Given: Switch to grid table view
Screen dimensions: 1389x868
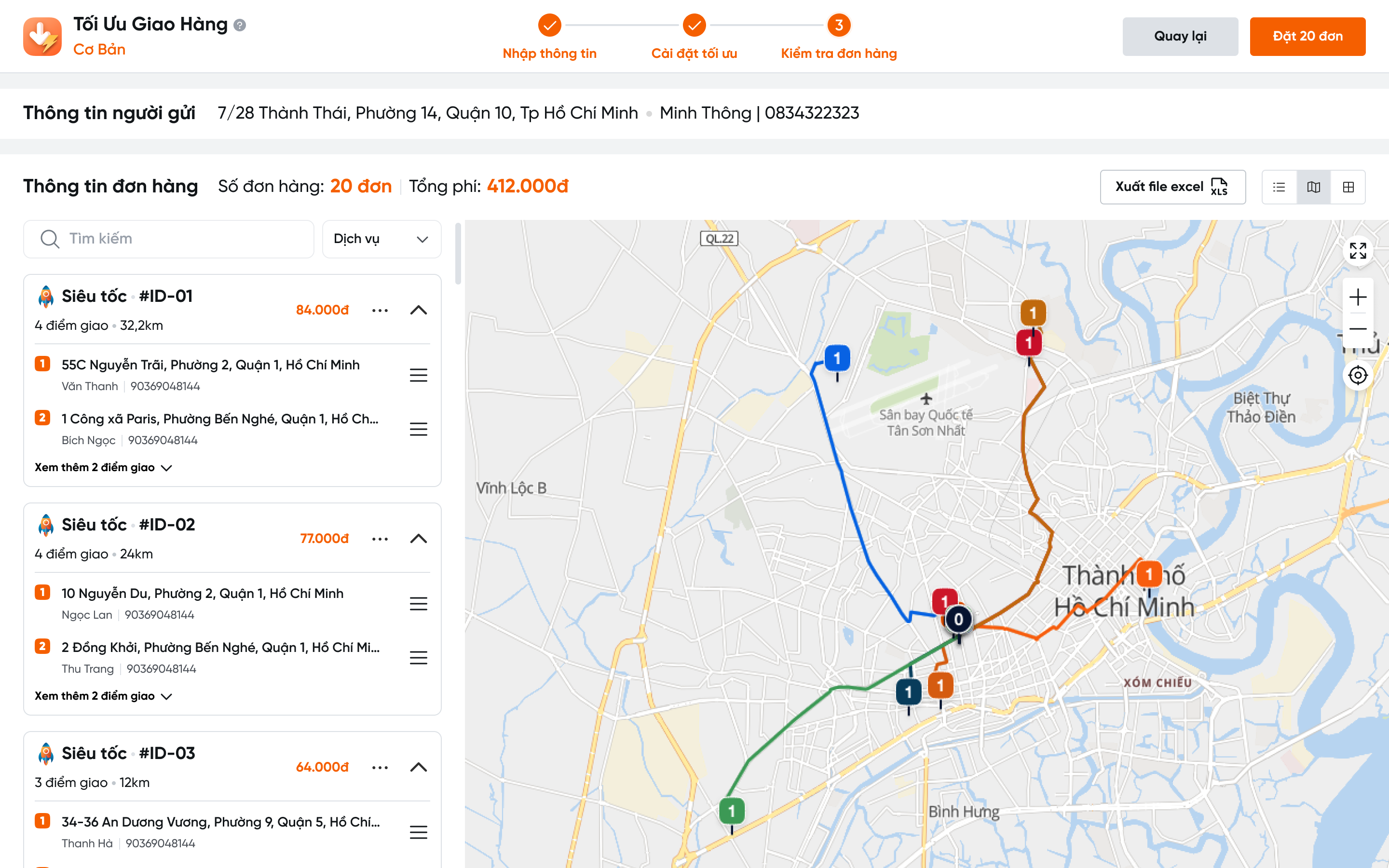Looking at the screenshot, I should tap(1348, 187).
